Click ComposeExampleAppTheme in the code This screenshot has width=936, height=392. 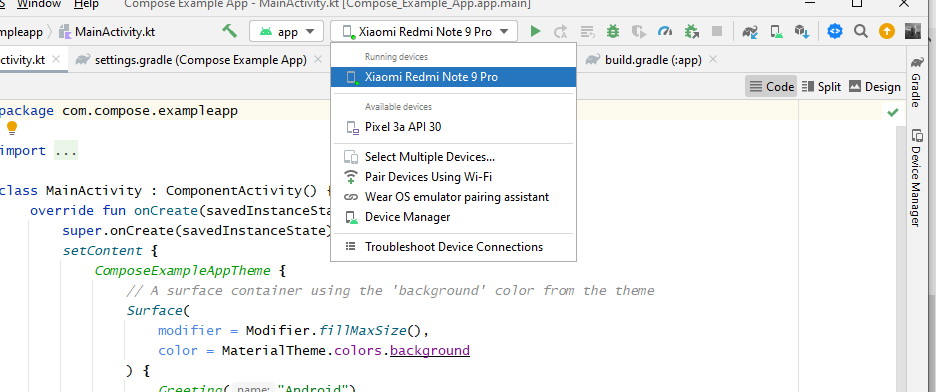coord(183,271)
